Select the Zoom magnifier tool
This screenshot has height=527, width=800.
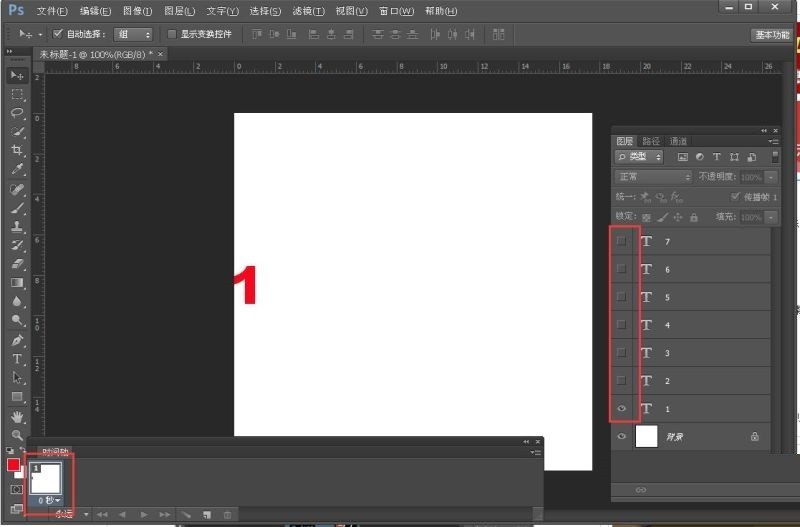coord(17,435)
